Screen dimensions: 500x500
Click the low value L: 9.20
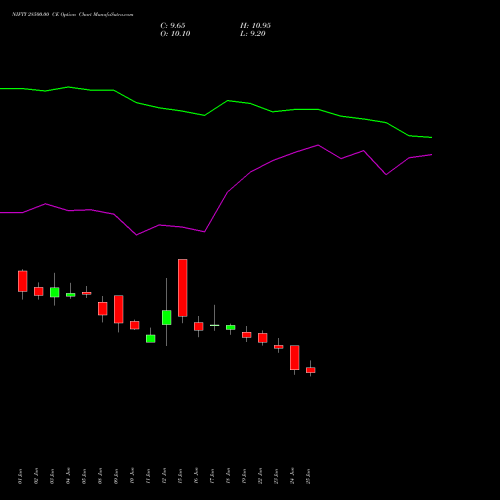point(253,34)
